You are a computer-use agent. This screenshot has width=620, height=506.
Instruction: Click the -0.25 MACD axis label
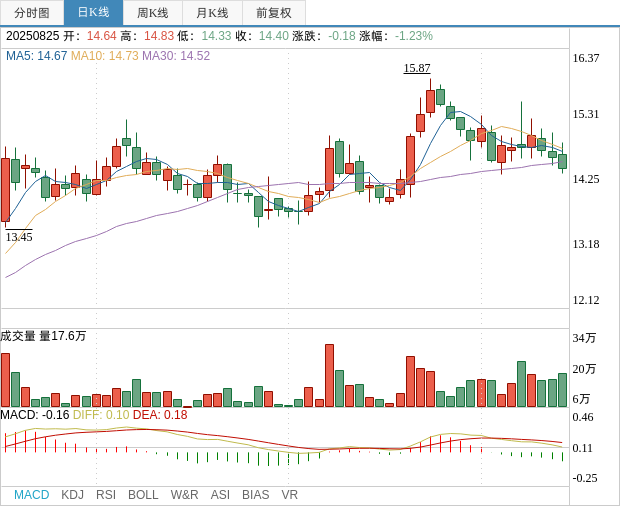coord(584,478)
